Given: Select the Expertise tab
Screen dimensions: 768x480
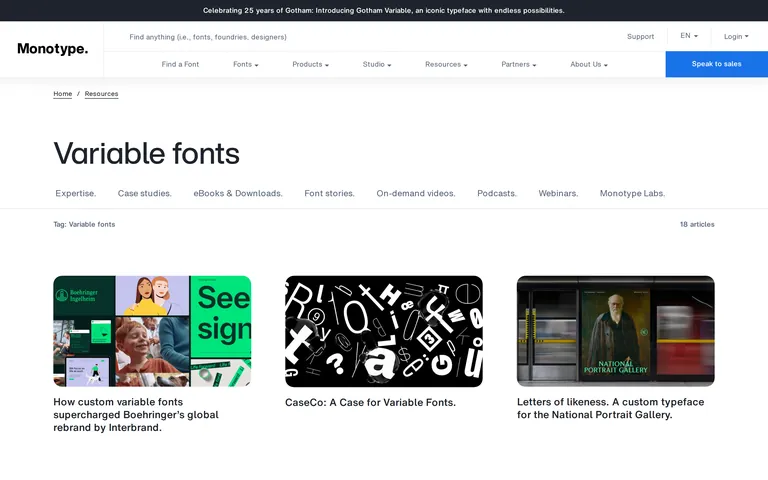Looking at the screenshot, I should click(x=76, y=193).
